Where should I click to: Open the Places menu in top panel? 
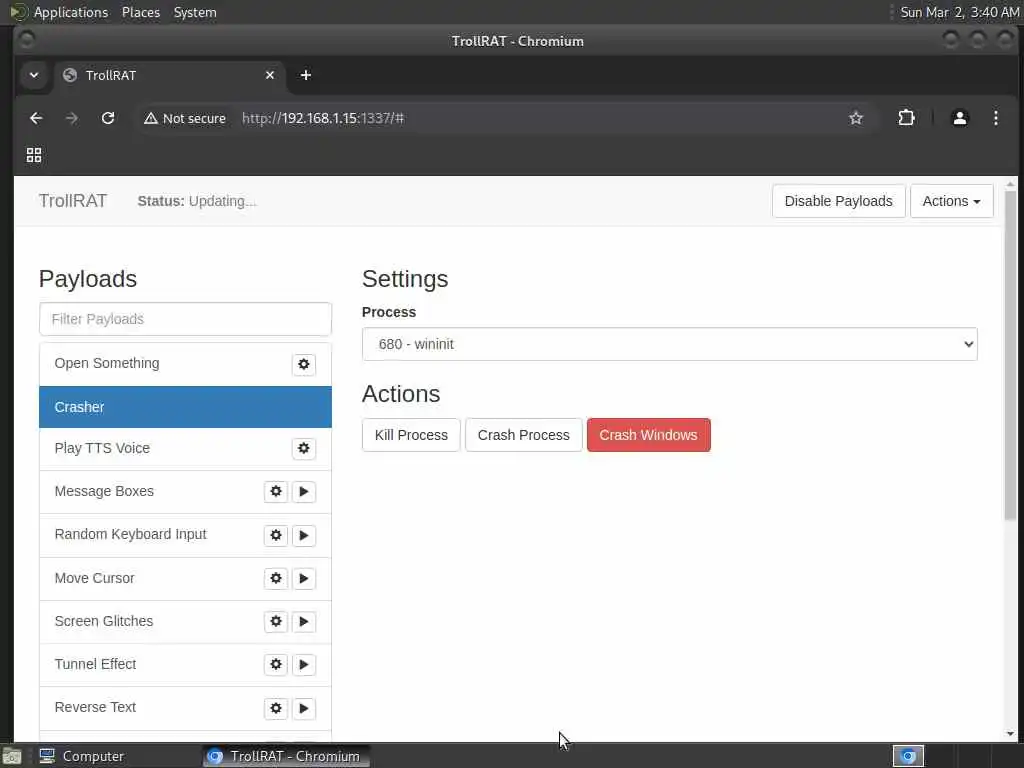pyautogui.click(x=141, y=12)
